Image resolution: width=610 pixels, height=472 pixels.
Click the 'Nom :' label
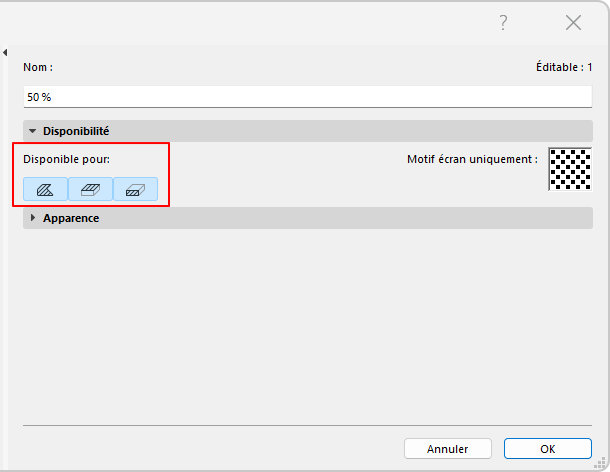pos(38,68)
